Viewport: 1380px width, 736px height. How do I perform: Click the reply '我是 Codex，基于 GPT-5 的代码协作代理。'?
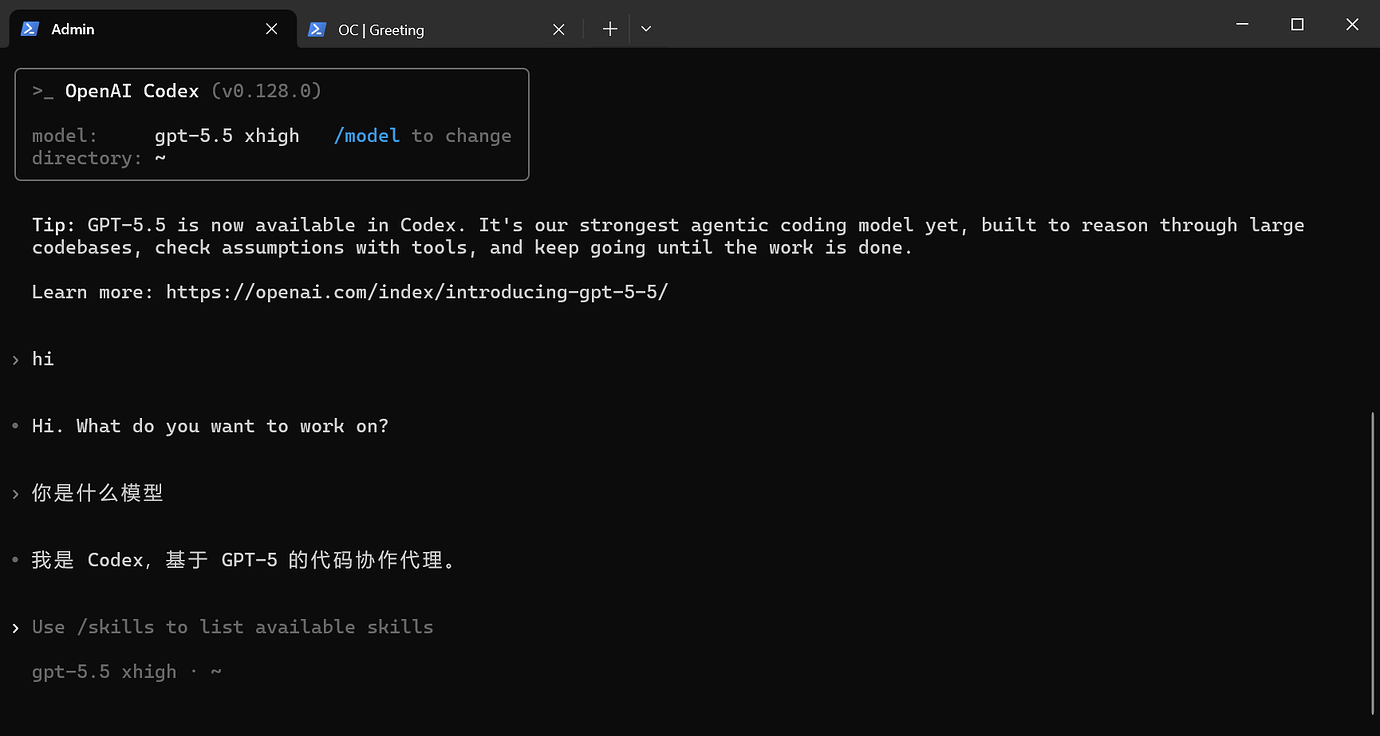244,560
